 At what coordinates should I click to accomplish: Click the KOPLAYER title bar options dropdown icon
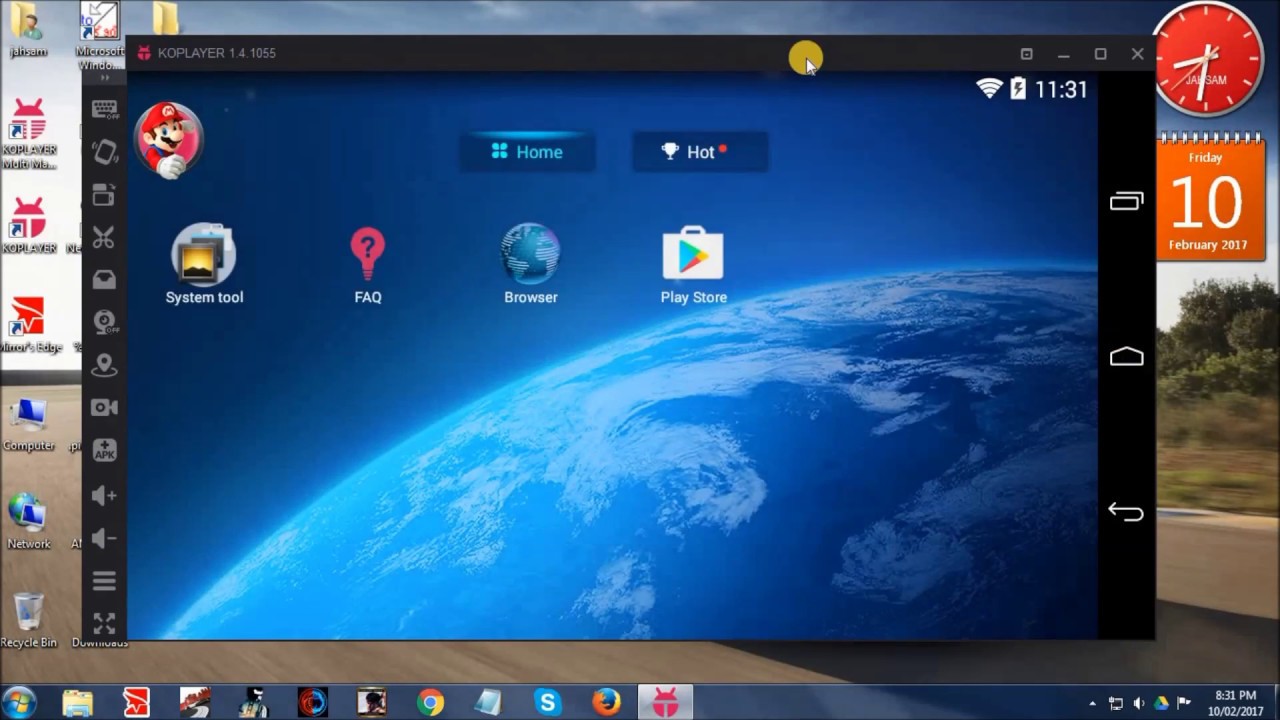pyautogui.click(x=1026, y=54)
